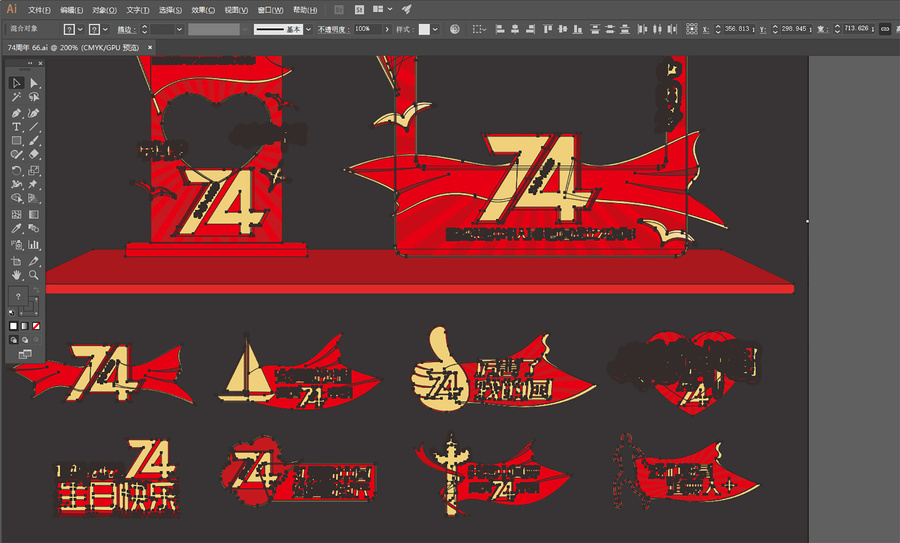Swap fill and stroke colors

point(36,290)
